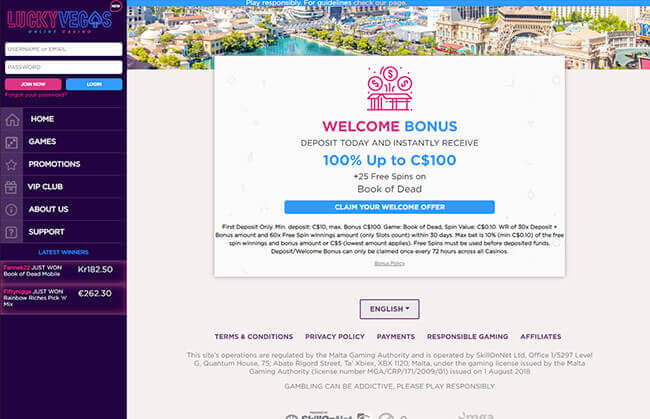Click the Lucky Vegas logo

pyautogui.click(x=59, y=21)
